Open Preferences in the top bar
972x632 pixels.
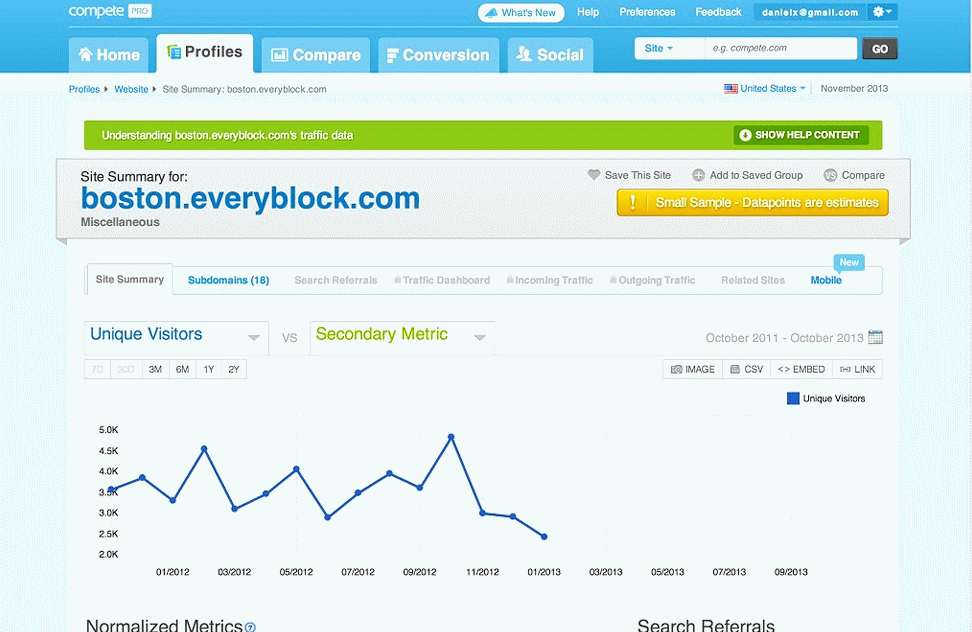(647, 12)
